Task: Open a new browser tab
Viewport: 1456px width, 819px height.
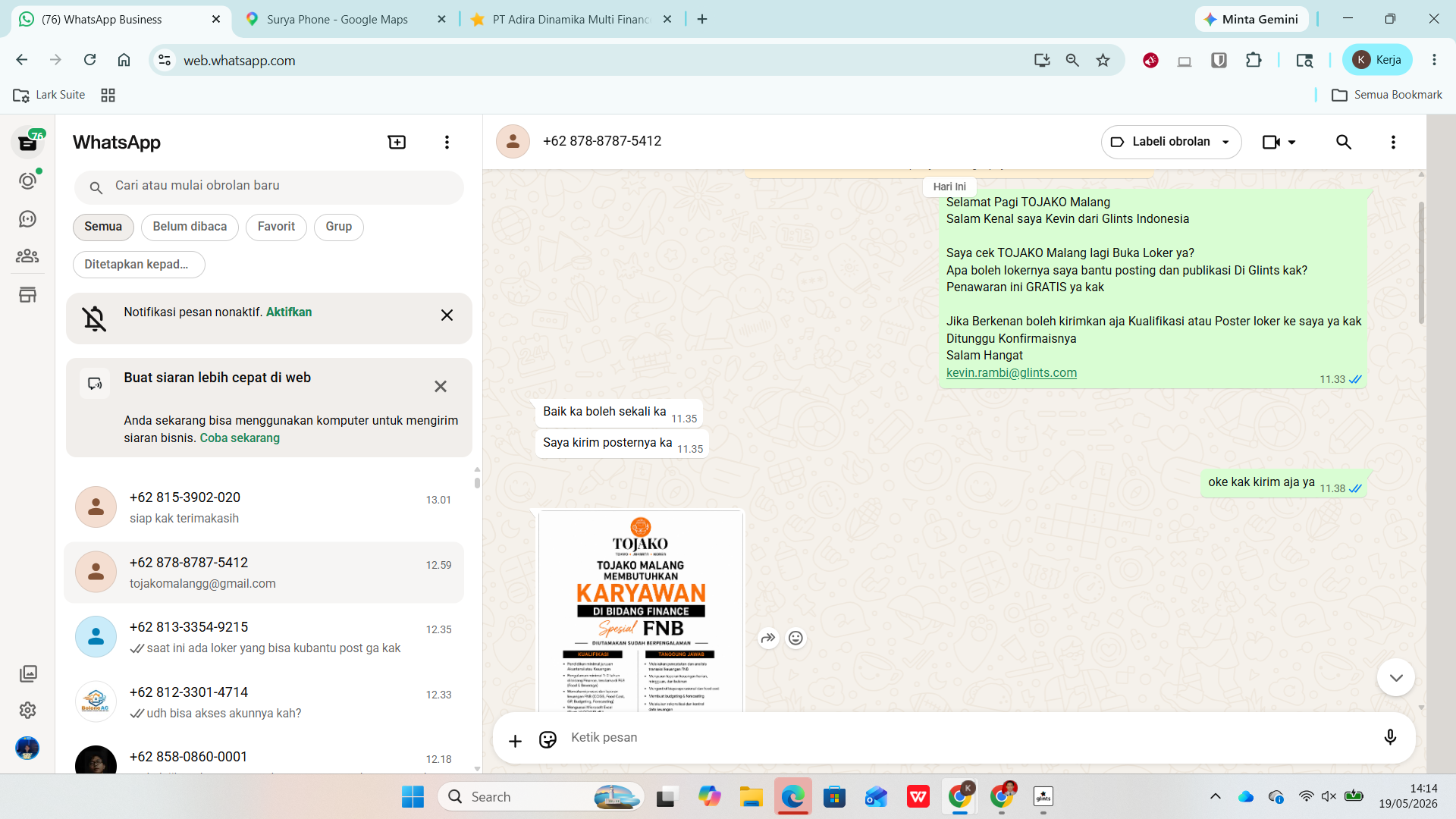Action: tap(702, 20)
